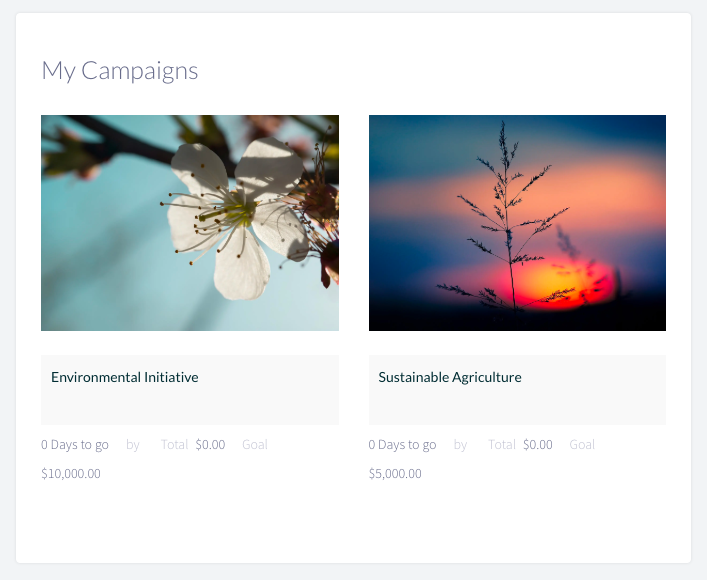
Task: Click the My Campaigns heading
Action: click(120, 71)
